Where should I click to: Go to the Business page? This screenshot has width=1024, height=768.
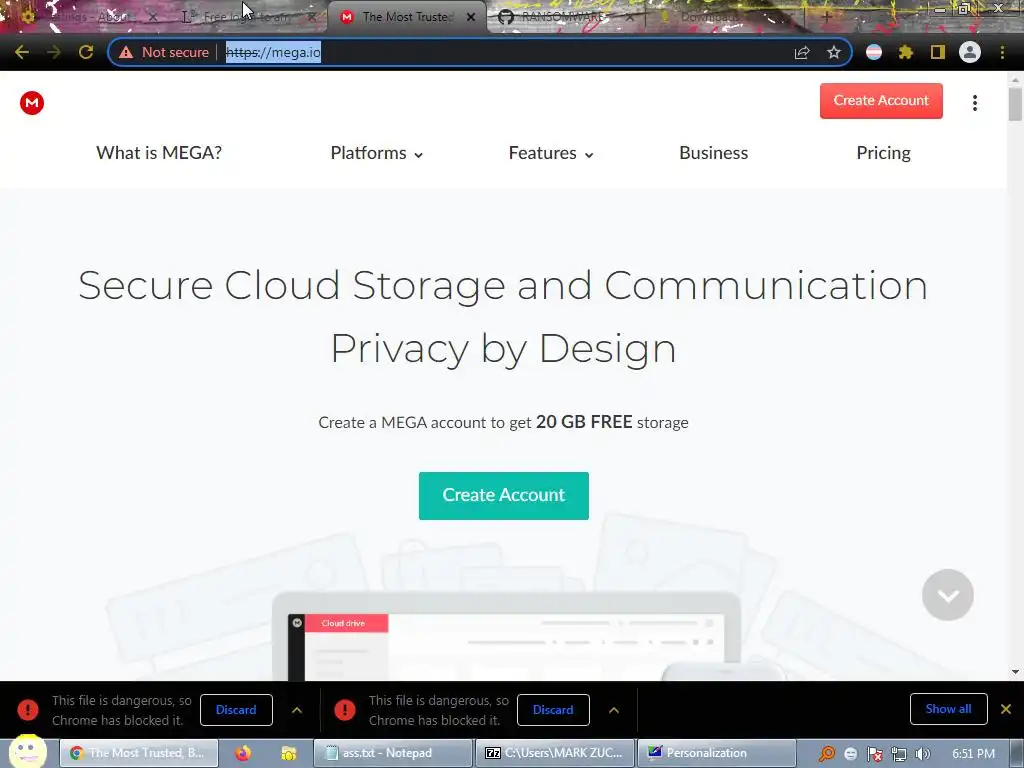click(x=714, y=153)
